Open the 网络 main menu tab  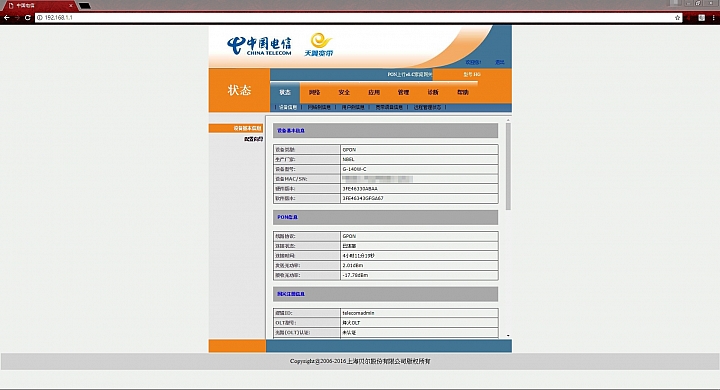tap(315, 92)
